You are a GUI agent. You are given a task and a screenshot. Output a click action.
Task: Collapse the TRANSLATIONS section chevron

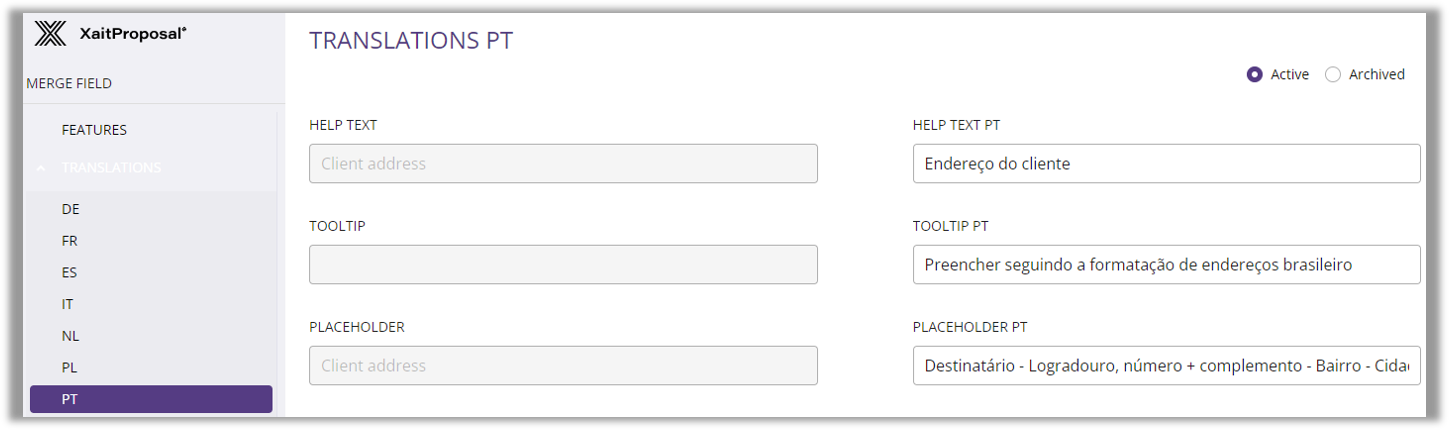(x=40, y=168)
